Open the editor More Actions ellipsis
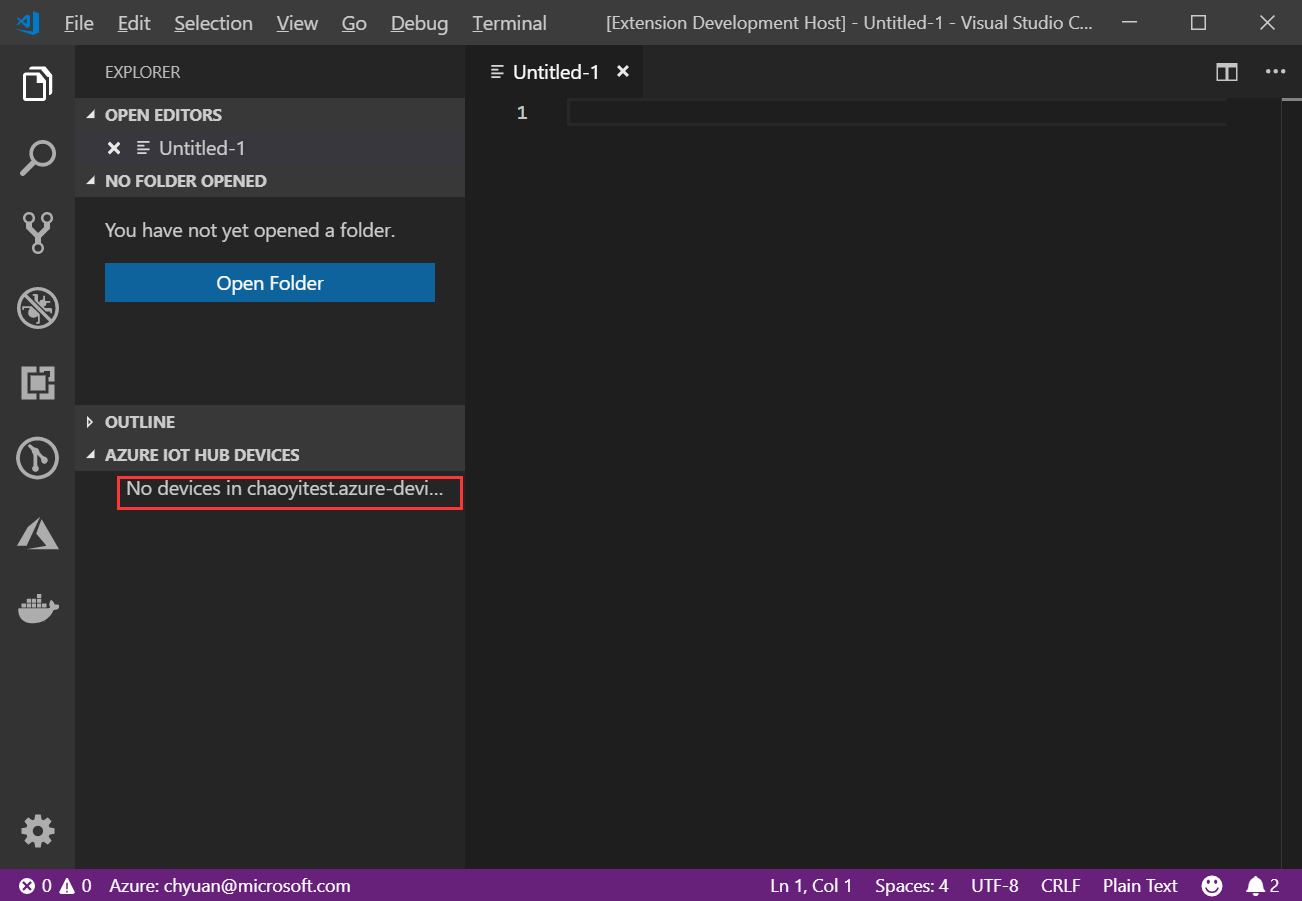 pos(1275,72)
